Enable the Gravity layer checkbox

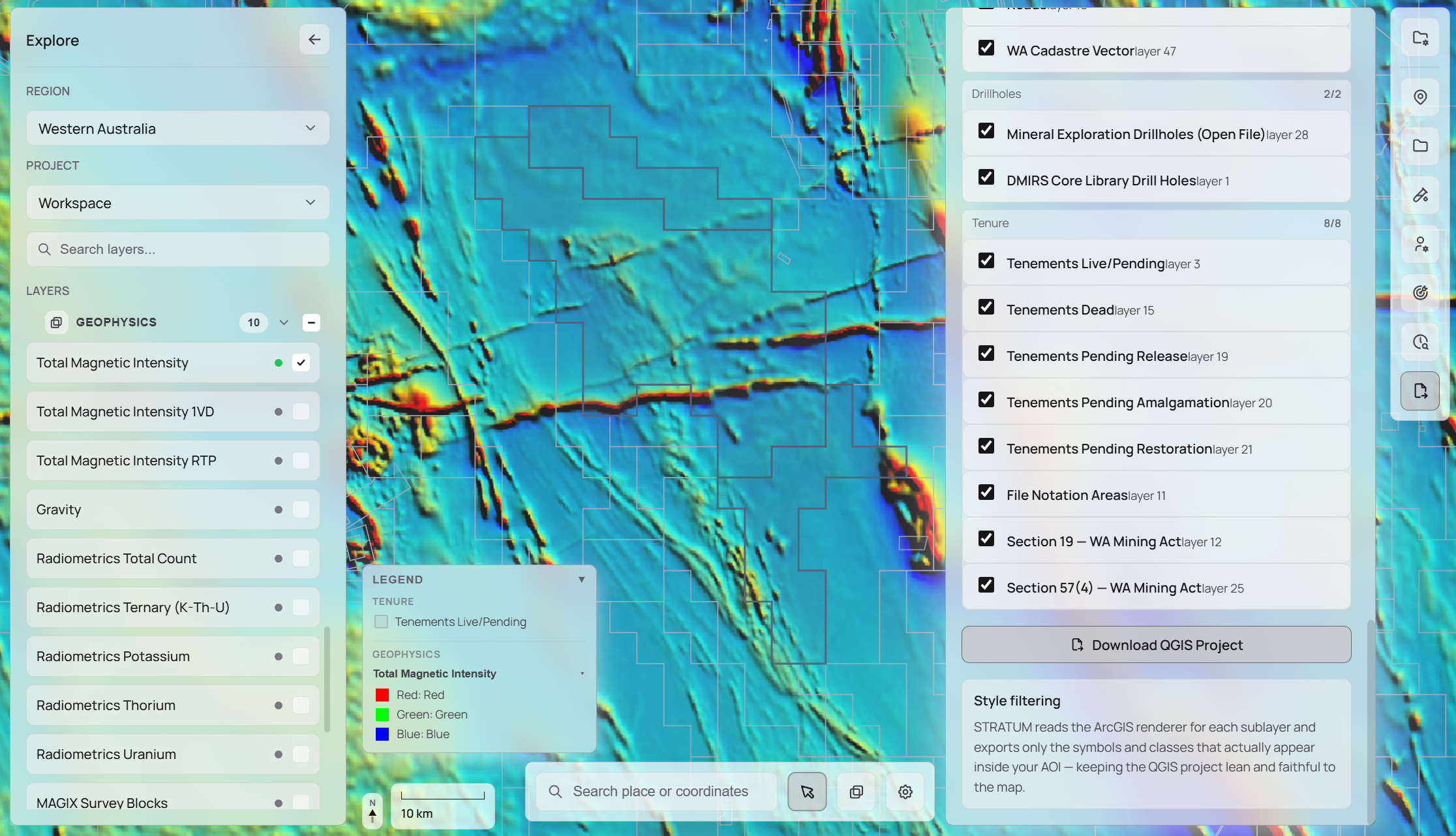301,510
